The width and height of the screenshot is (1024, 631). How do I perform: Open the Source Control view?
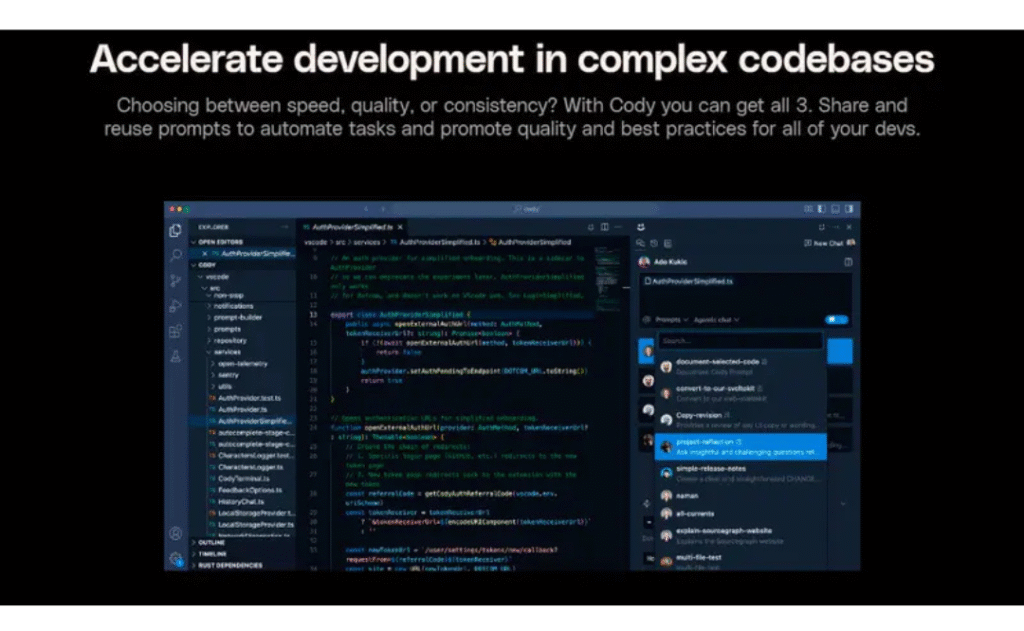coord(175,281)
